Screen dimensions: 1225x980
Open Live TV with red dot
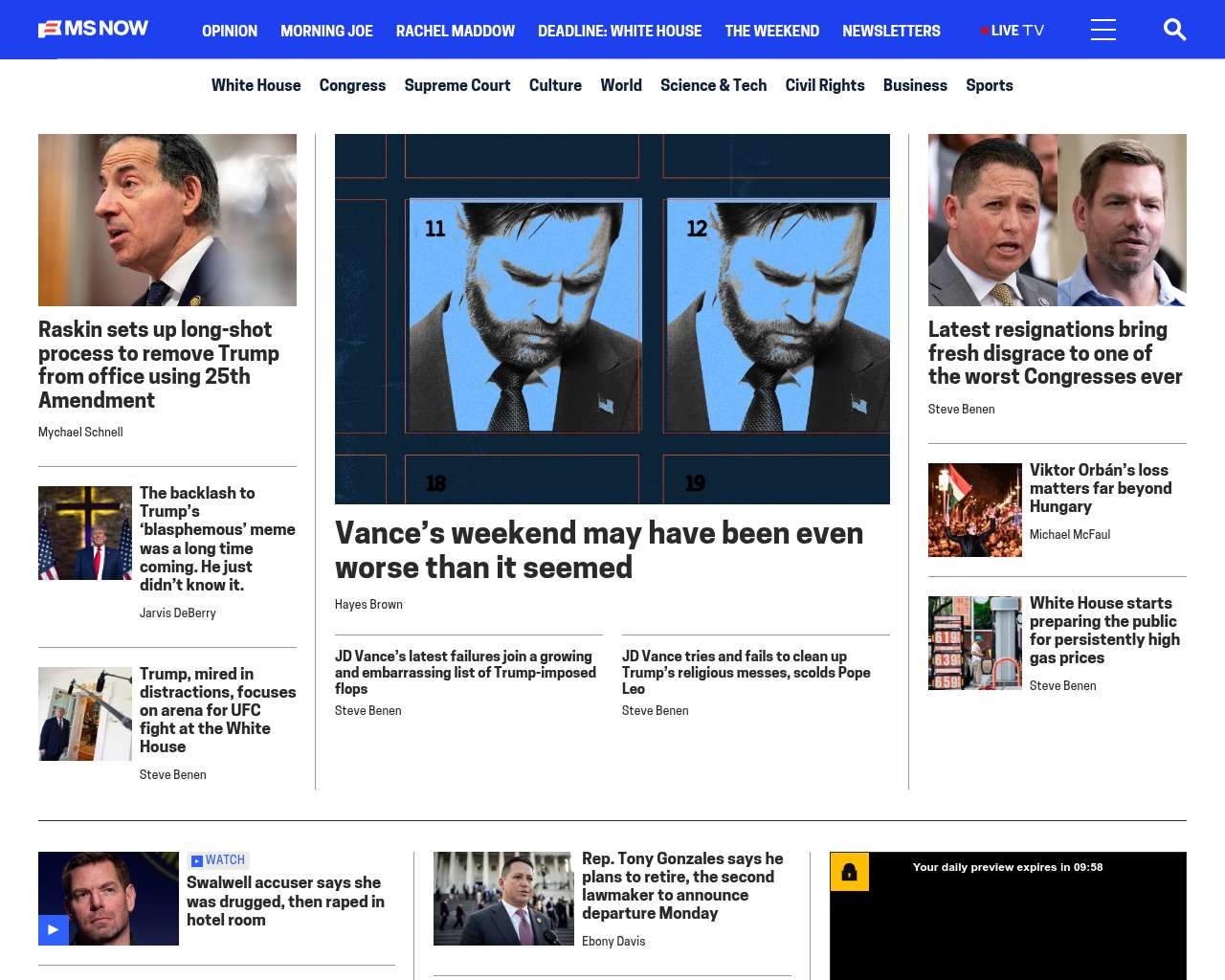click(x=1013, y=31)
